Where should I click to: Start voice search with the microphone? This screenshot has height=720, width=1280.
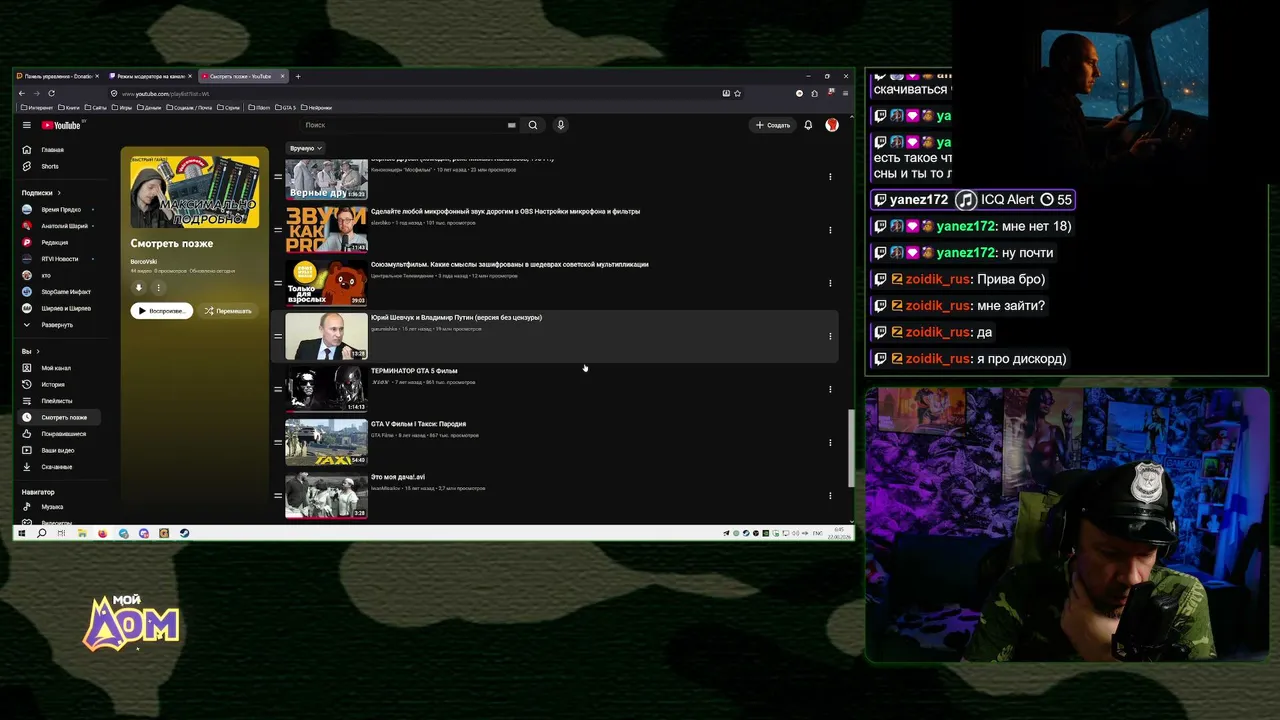coord(561,125)
